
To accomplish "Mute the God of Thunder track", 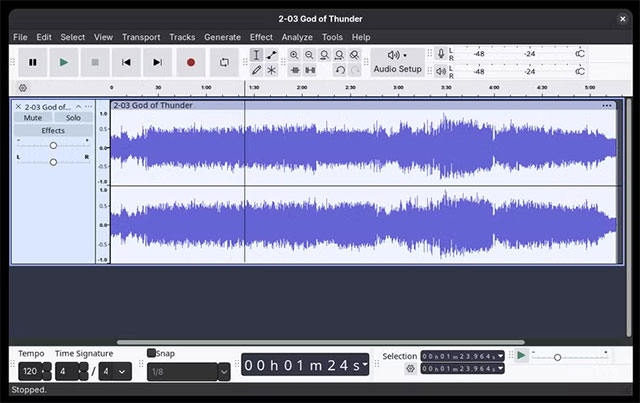I will 33,118.
